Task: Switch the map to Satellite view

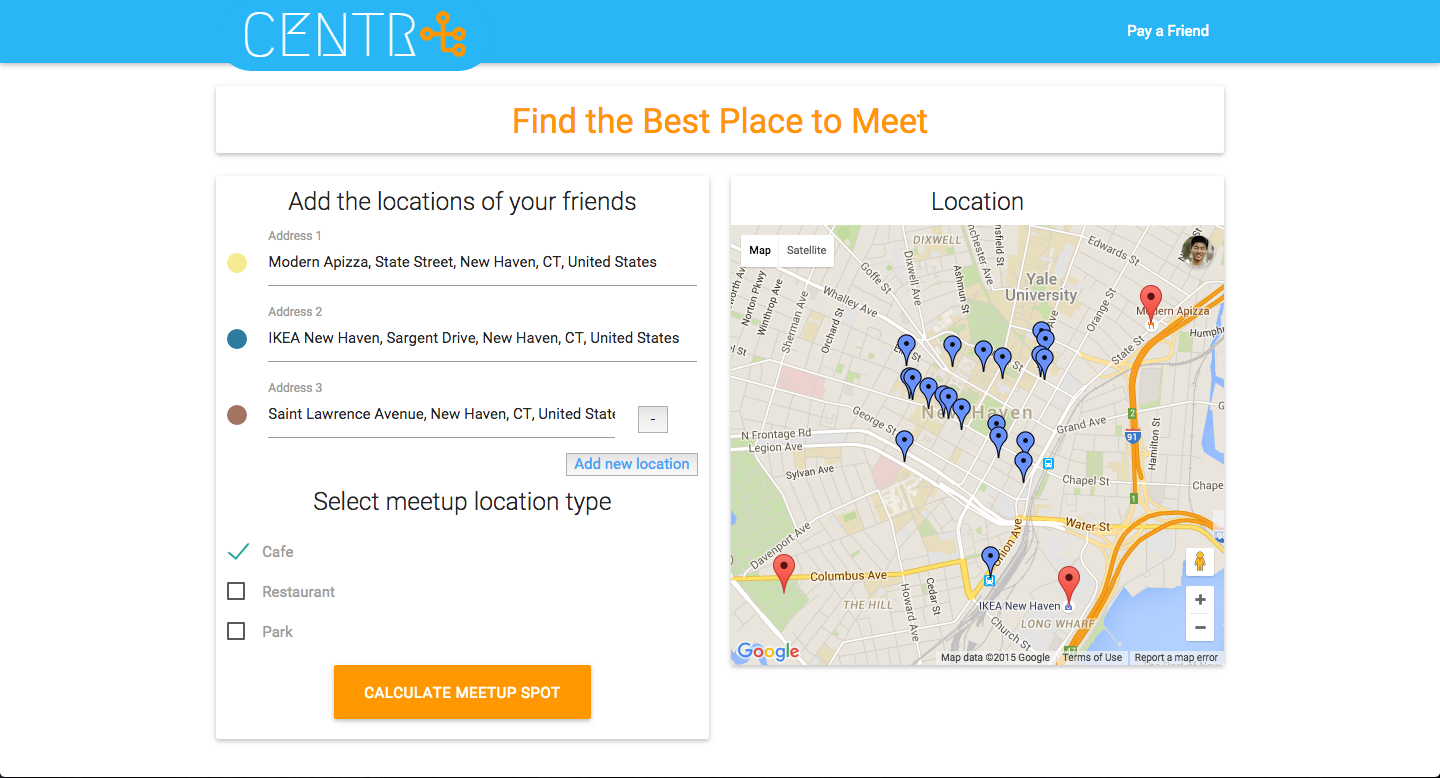Action: 806,250
